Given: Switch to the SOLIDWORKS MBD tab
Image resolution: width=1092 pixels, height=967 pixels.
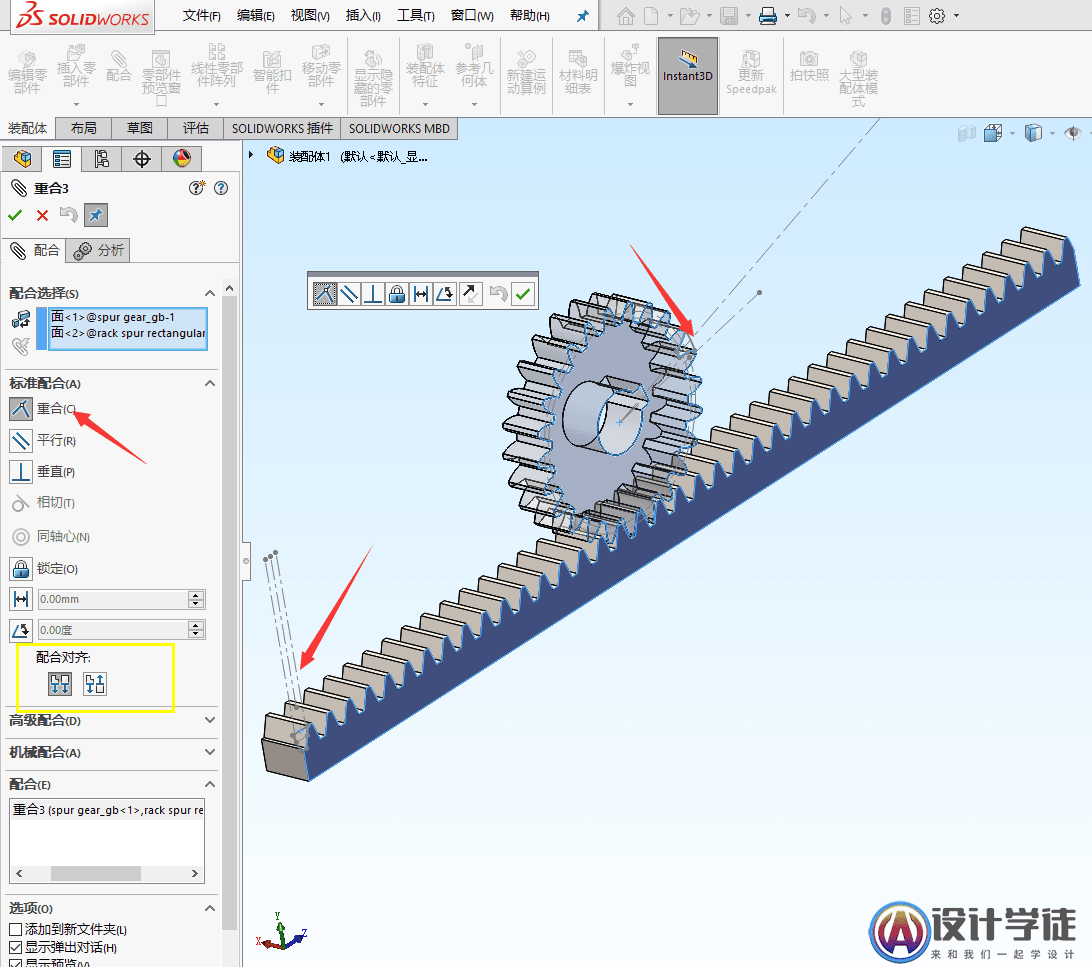Looking at the screenshot, I should [399, 128].
